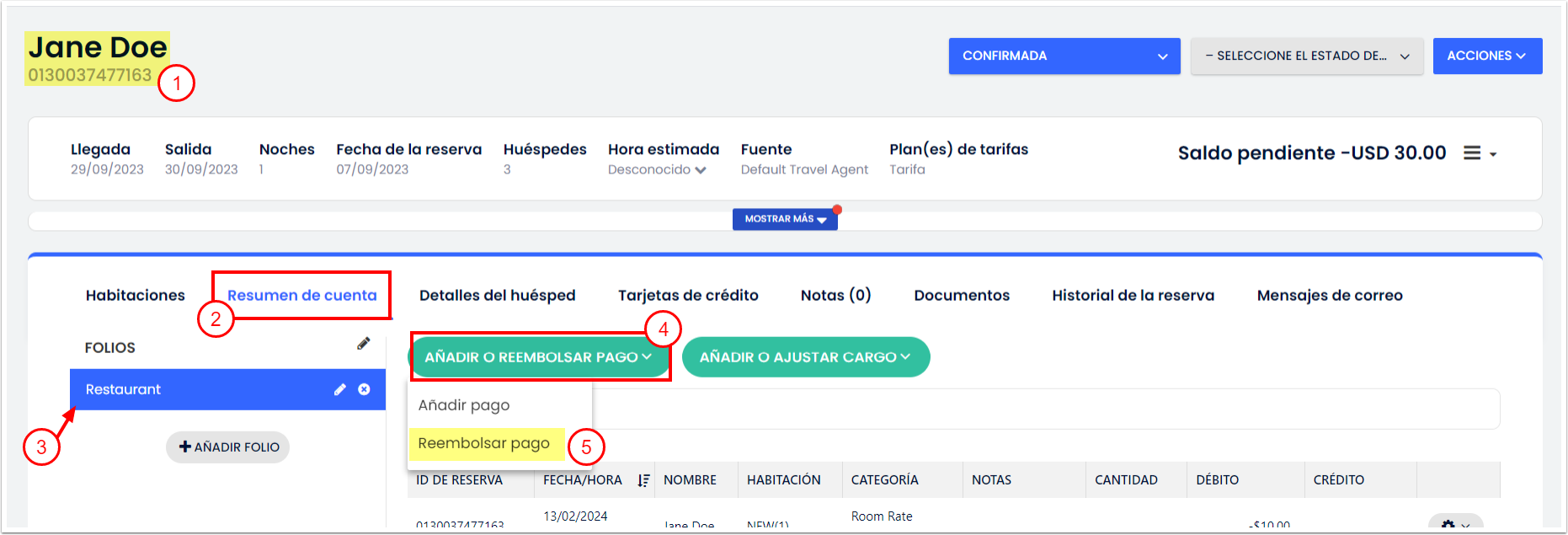Open the Añadir o Ajustar Cargo dropdown

point(805,357)
